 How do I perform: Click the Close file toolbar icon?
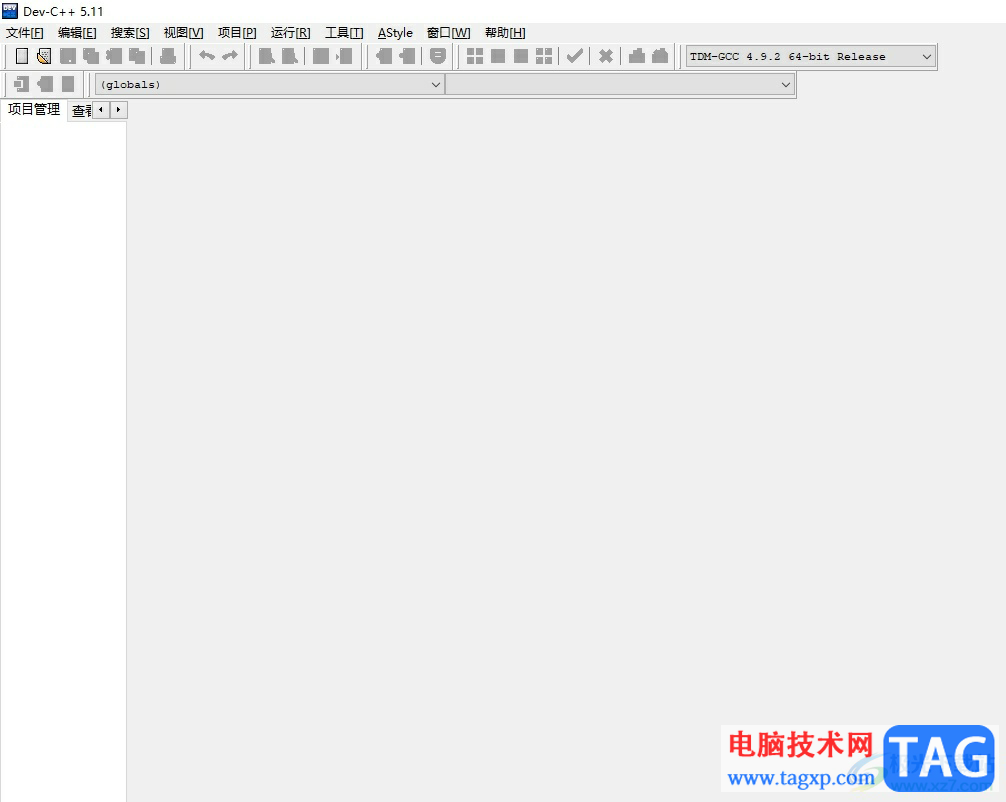pos(114,56)
